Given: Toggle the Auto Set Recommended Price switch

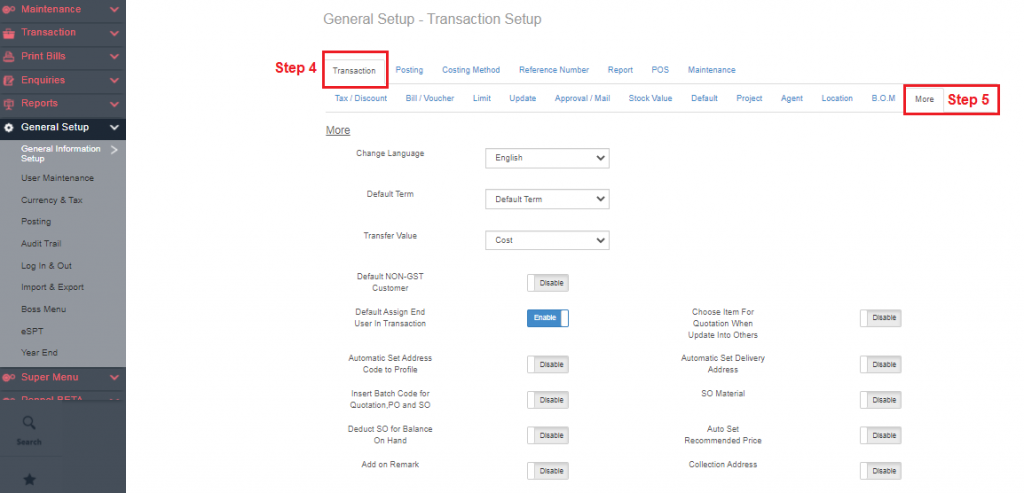Looking at the screenshot, I should point(880,435).
